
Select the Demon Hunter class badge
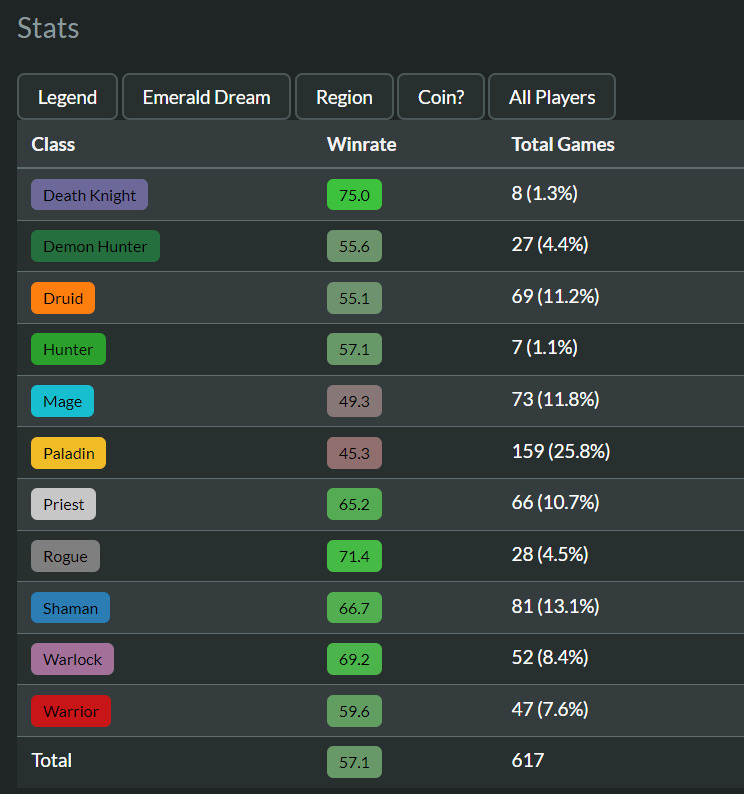click(95, 246)
